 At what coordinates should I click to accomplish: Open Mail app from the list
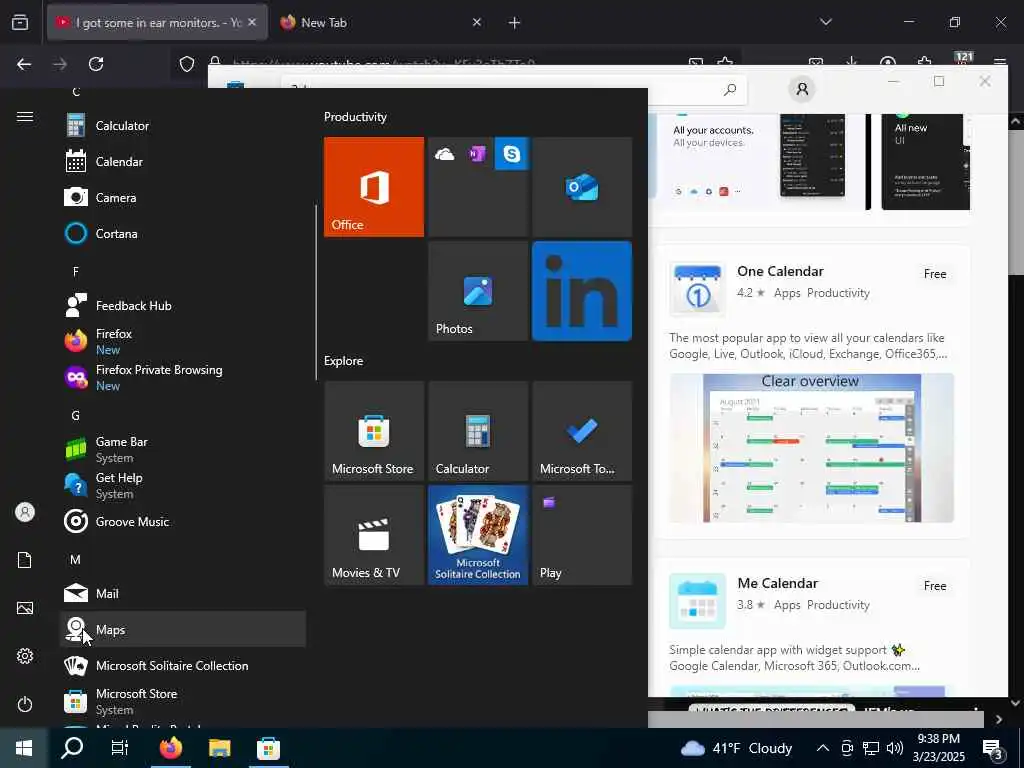pos(183,593)
